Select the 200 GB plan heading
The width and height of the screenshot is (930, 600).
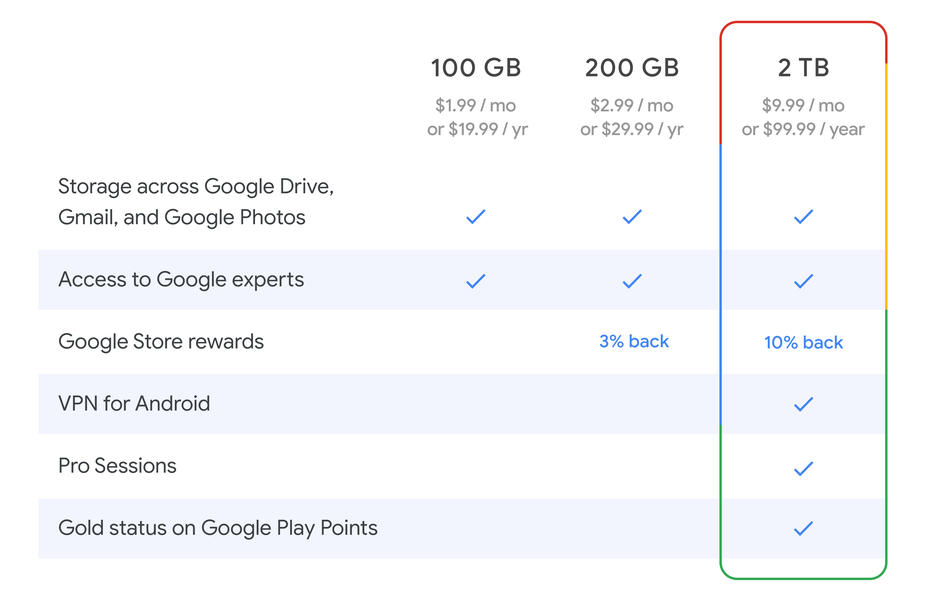632,68
